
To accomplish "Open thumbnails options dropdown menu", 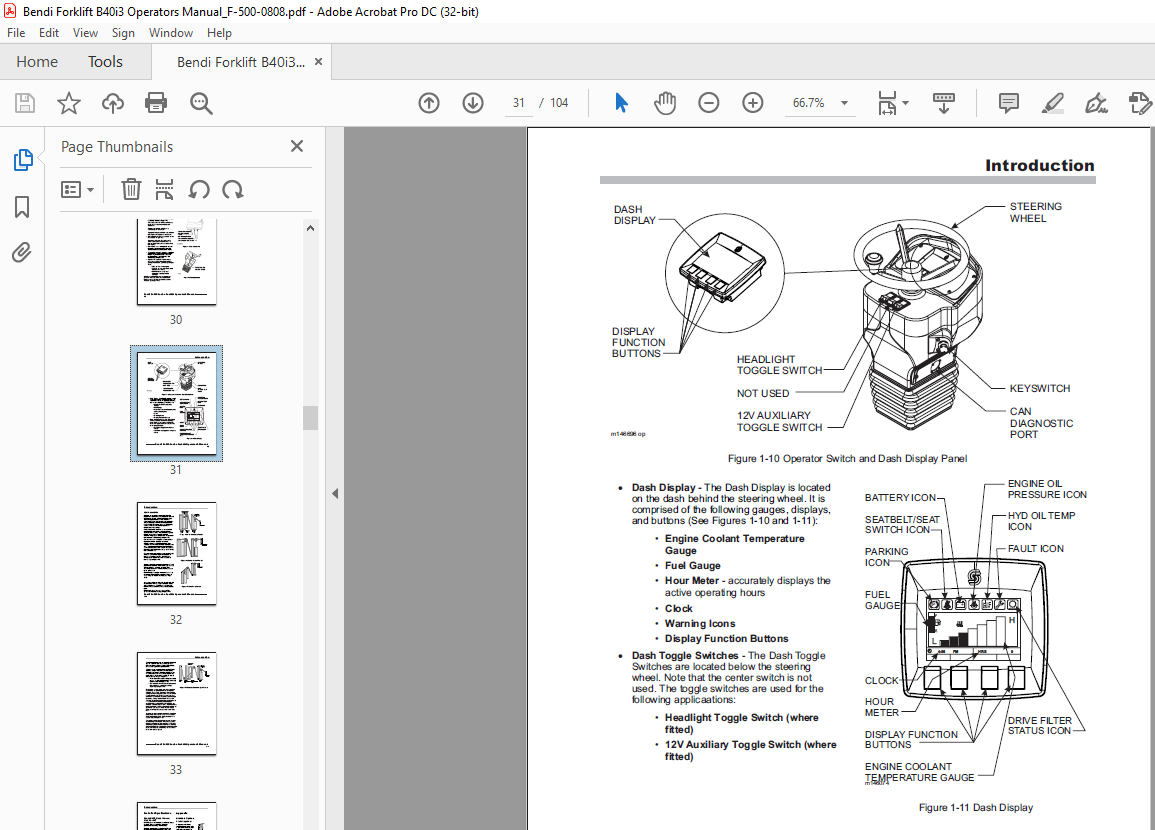I will (77, 190).
